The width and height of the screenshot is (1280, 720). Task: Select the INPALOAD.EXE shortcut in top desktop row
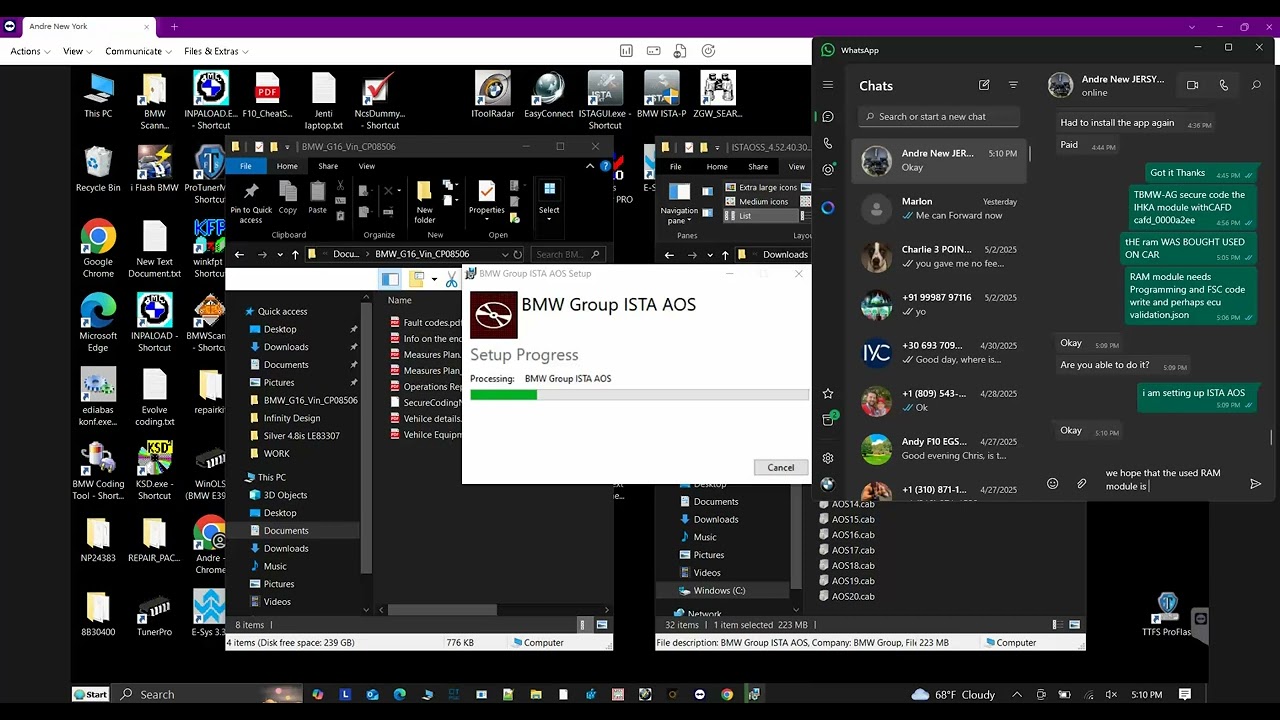coord(209,102)
